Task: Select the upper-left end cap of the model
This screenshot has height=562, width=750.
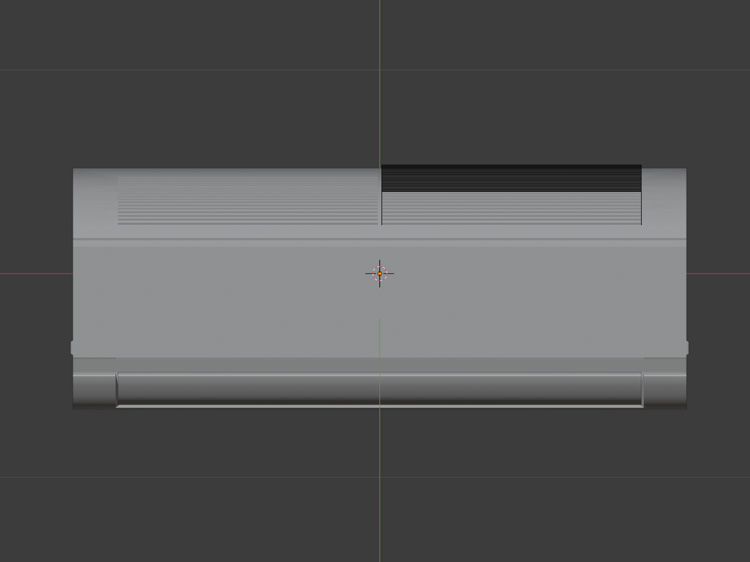Action: (95, 202)
